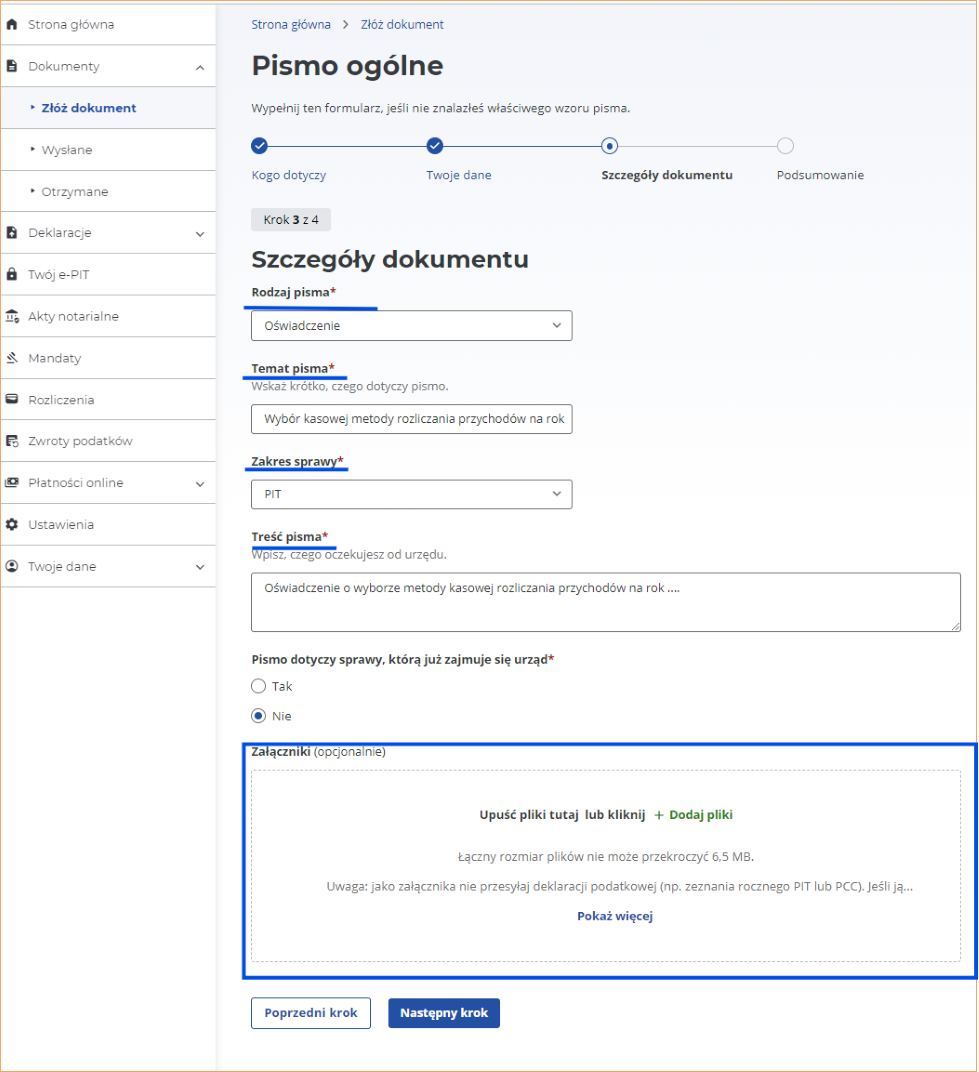979x1072 pixels.
Task: Click the Temat pisma text field
Action: pos(411,419)
